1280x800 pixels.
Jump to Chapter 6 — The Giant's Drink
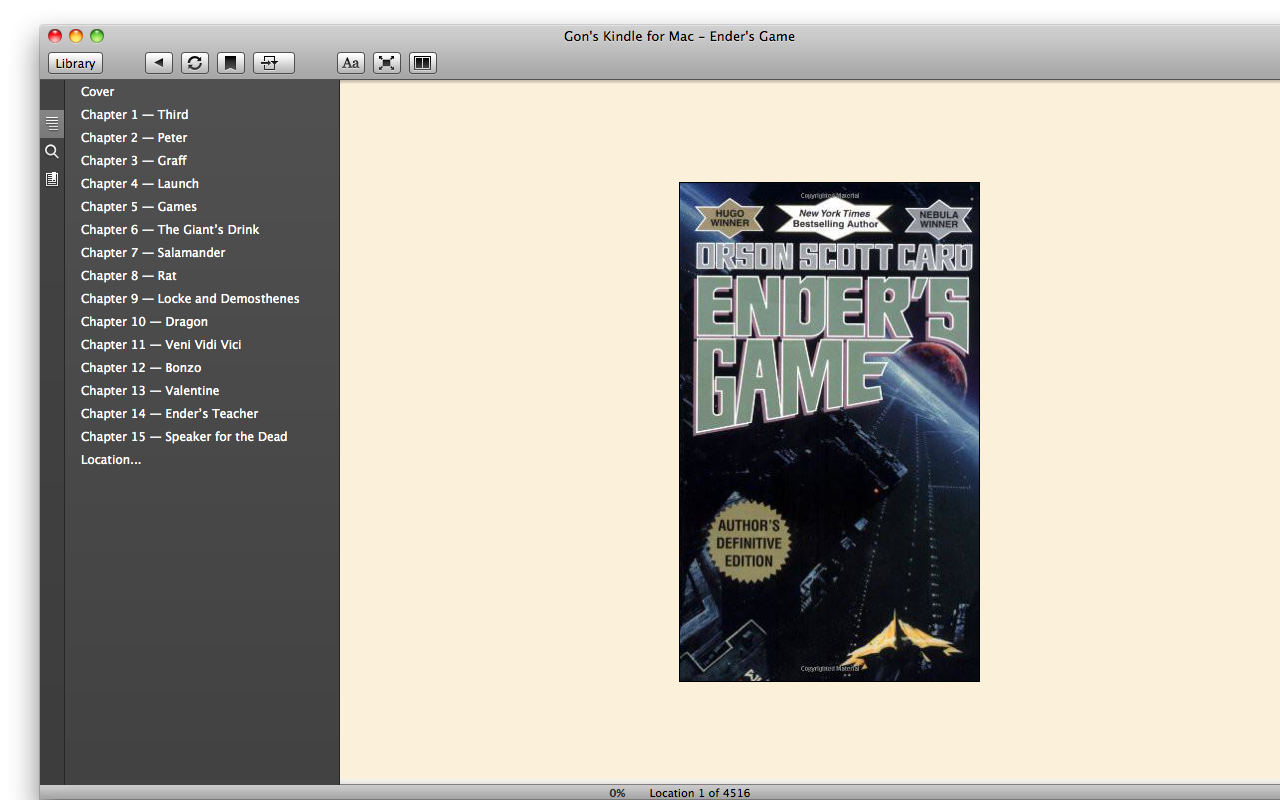tap(170, 230)
